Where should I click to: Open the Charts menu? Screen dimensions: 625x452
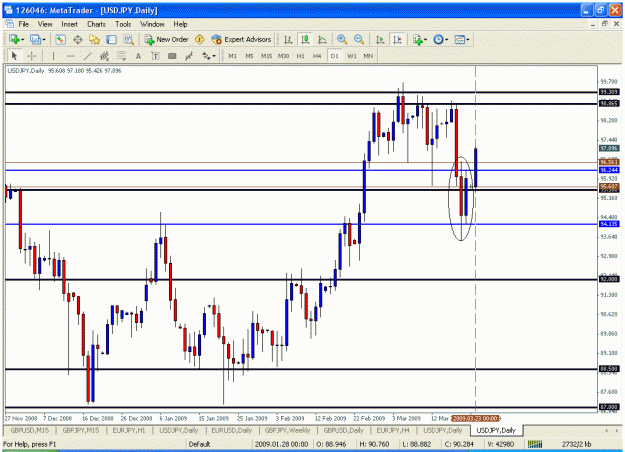[96, 24]
